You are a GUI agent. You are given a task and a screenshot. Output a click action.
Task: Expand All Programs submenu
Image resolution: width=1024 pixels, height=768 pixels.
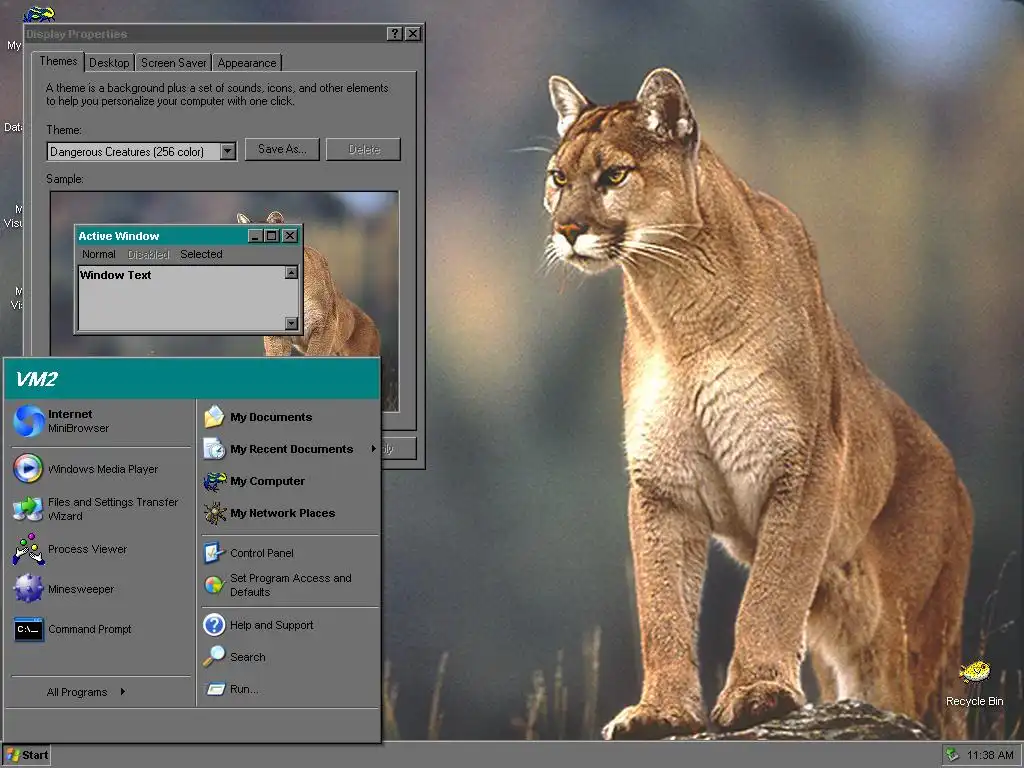click(85, 692)
